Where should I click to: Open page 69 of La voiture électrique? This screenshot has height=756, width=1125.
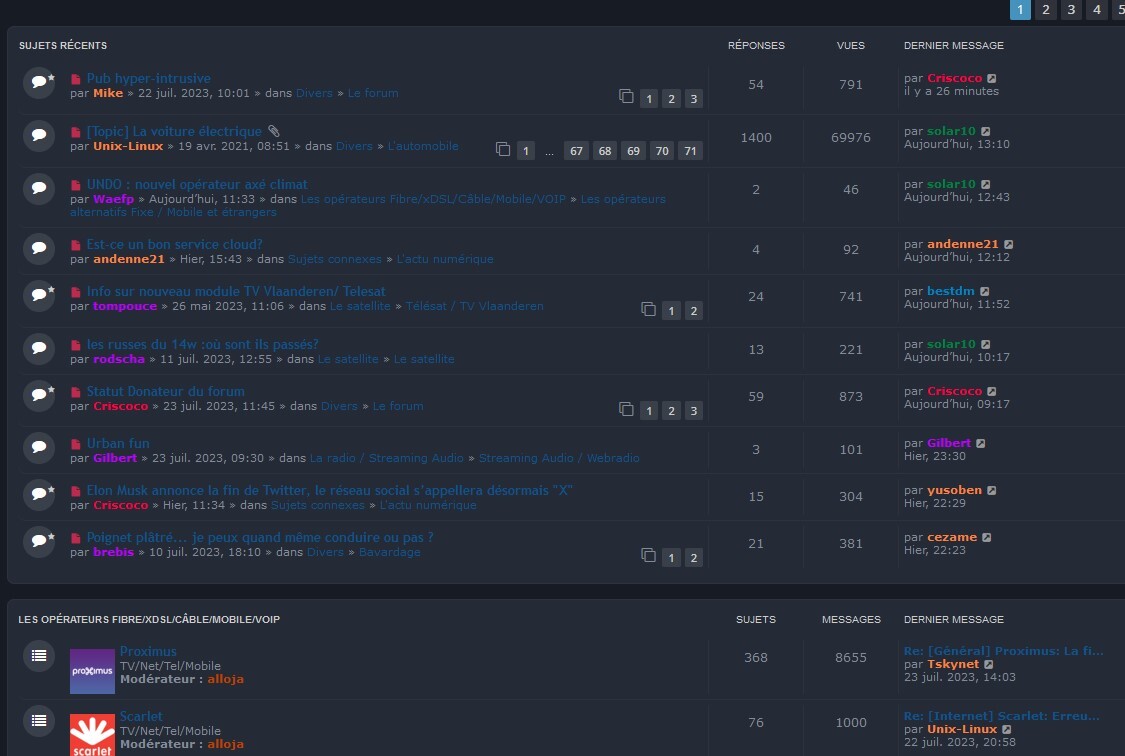tap(633, 151)
